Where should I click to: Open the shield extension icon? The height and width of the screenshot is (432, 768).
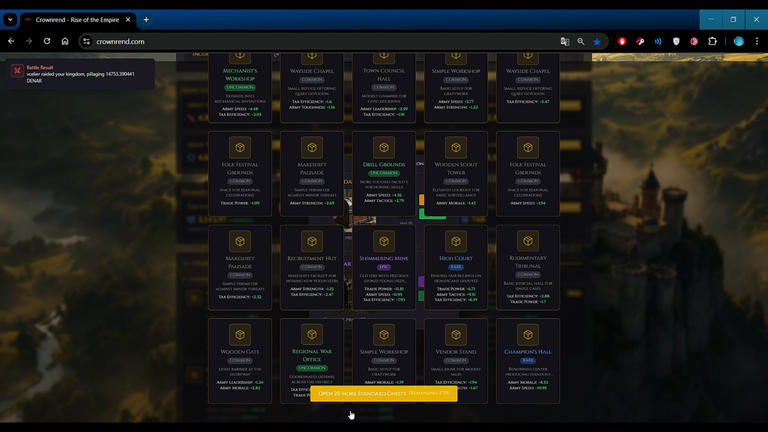676,42
